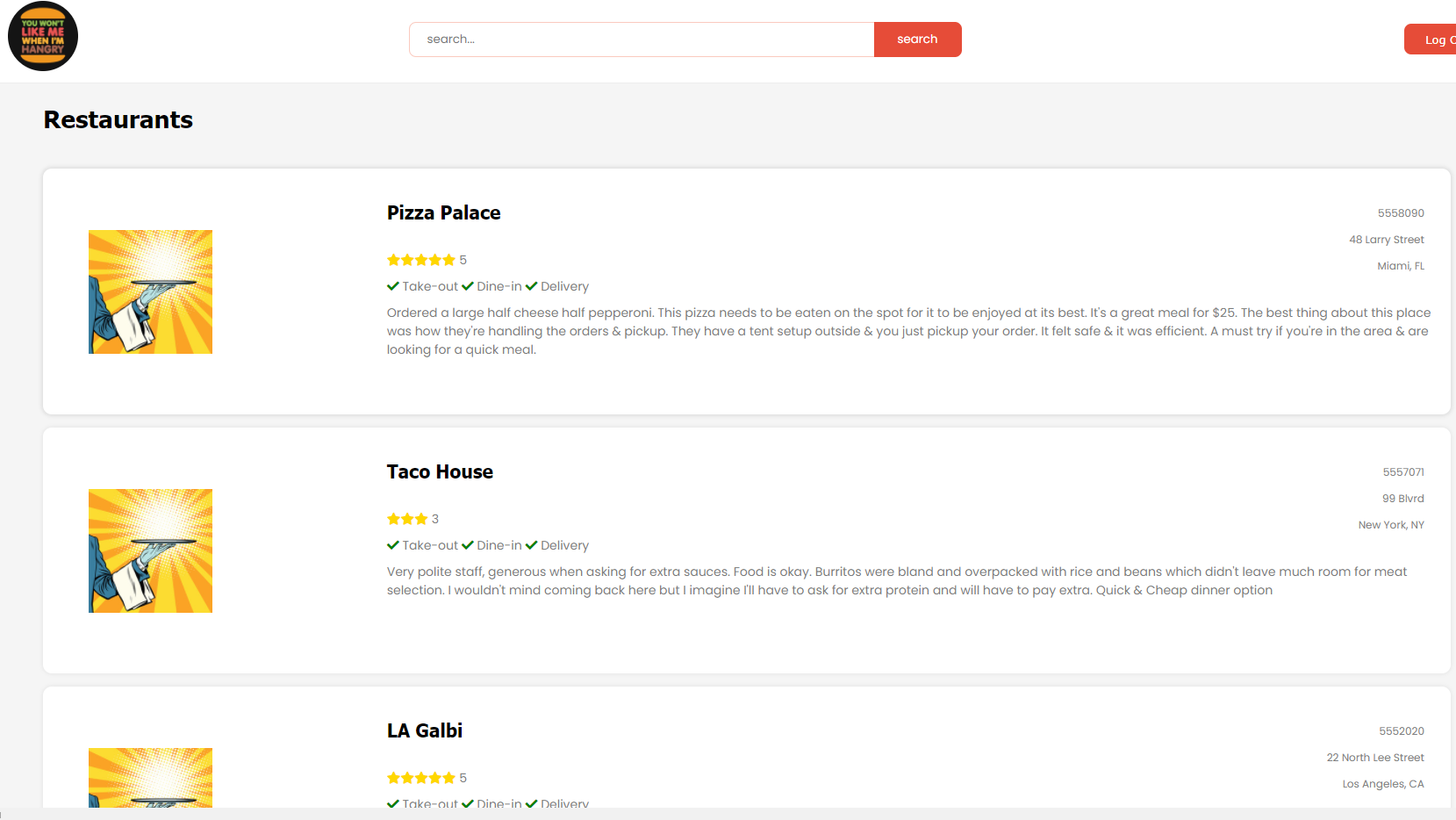Click the star rating for LA Galbi
The height and width of the screenshot is (820, 1456).
[x=421, y=778]
